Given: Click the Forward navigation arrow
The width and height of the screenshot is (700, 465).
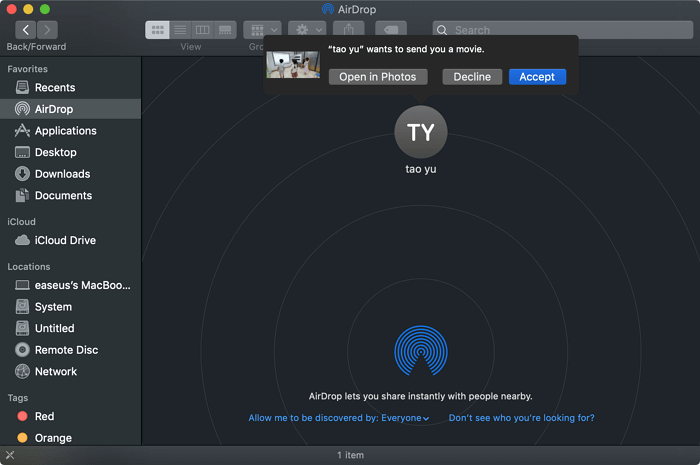Looking at the screenshot, I should point(47,30).
